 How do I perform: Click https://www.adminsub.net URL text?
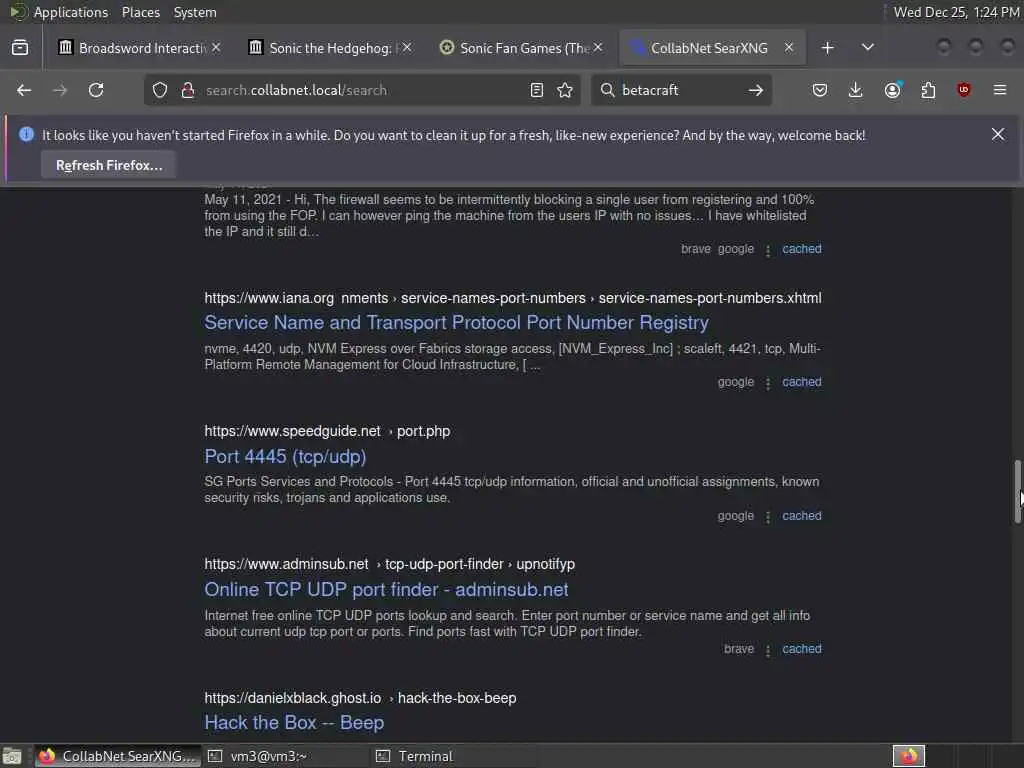[286, 564]
